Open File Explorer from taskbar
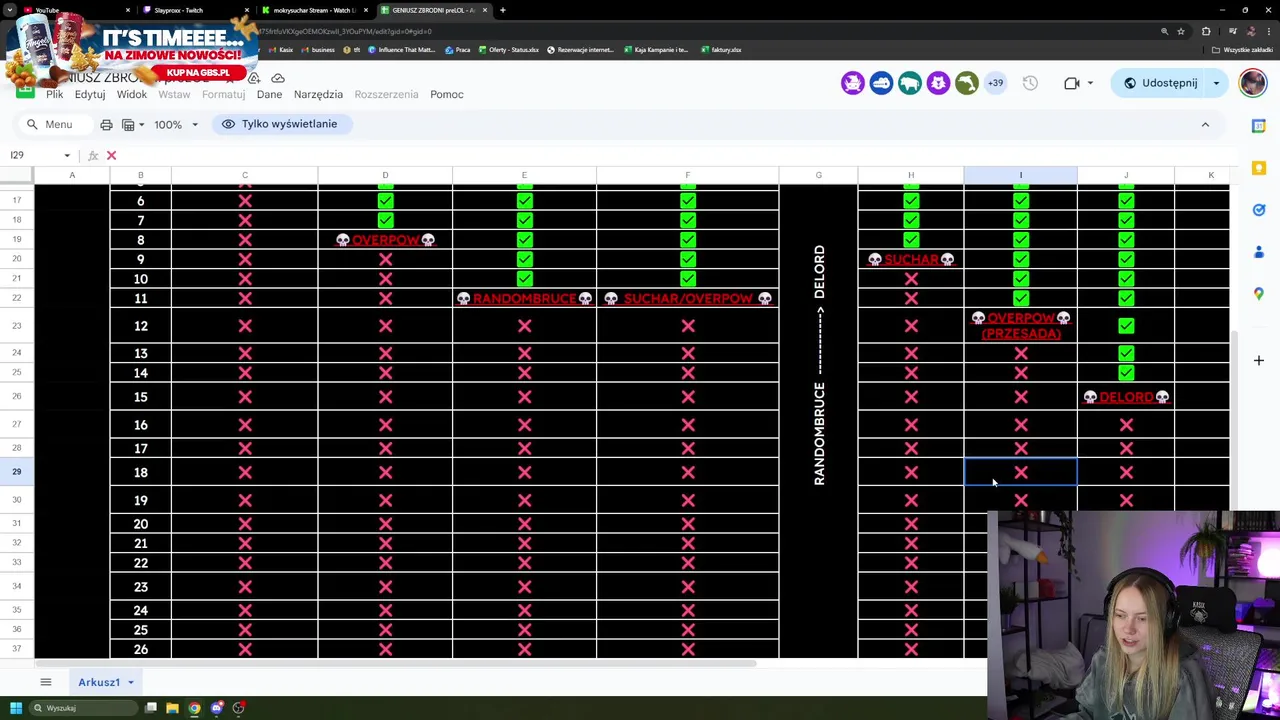1280x720 pixels. 172,708
